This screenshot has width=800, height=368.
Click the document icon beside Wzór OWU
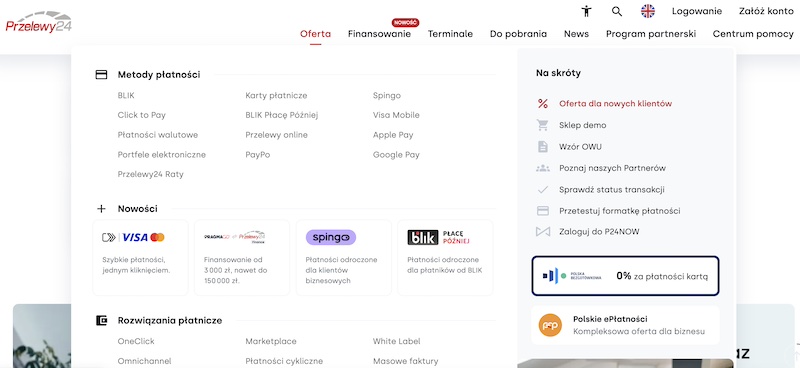(543, 146)
